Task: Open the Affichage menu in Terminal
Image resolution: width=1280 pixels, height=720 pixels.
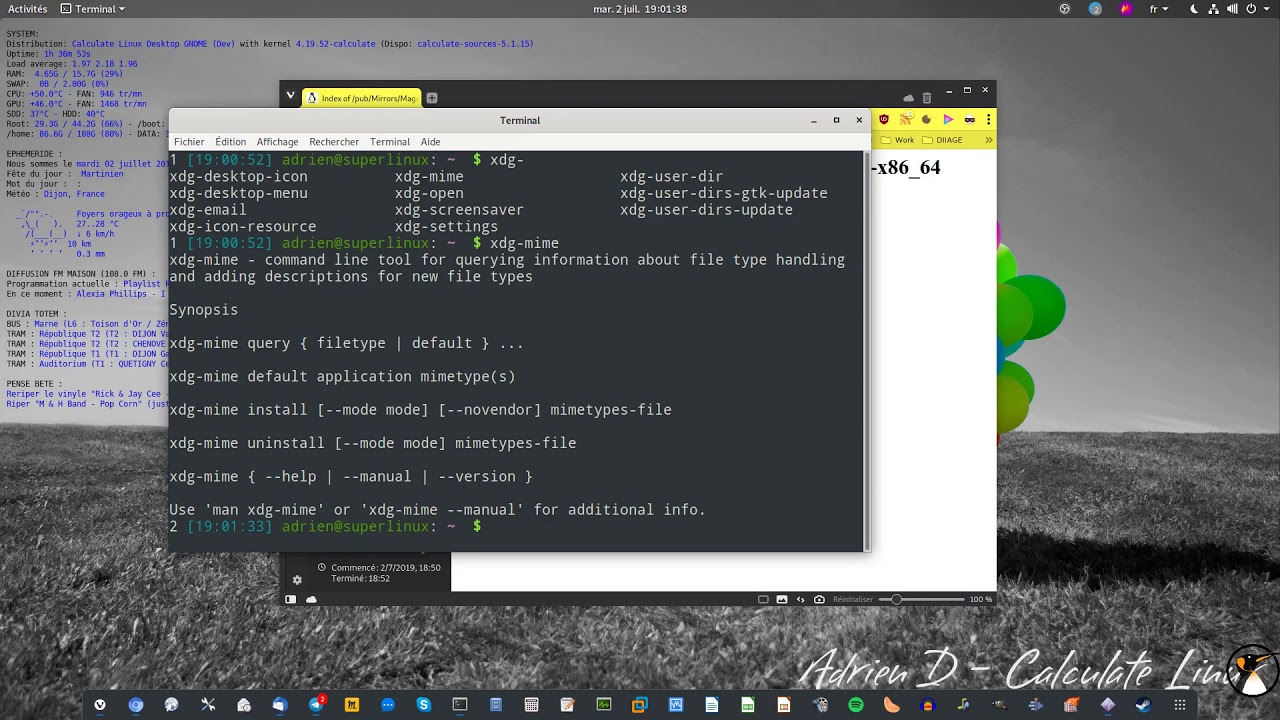Action: pyautogui.click(x=277, y=142)
